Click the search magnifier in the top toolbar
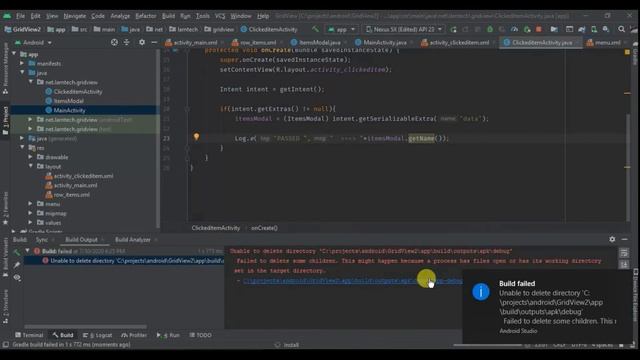640x360 pixels. click(621, 29)
